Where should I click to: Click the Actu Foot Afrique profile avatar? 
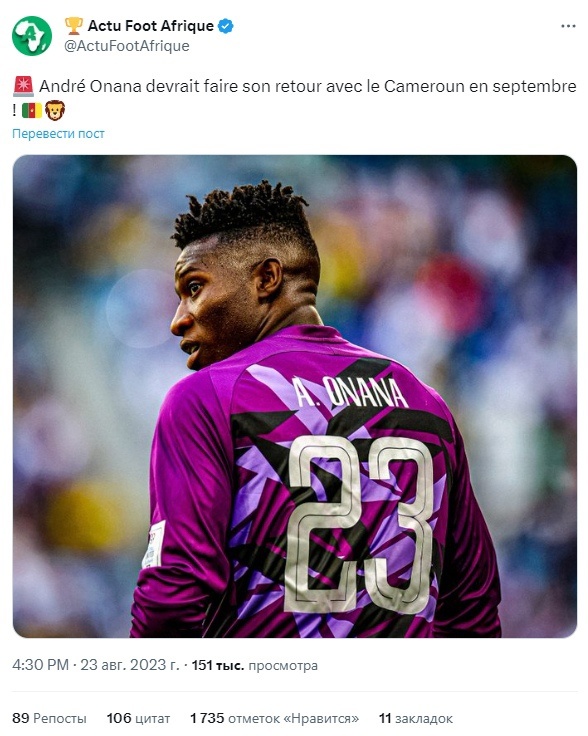pos(32,36)
